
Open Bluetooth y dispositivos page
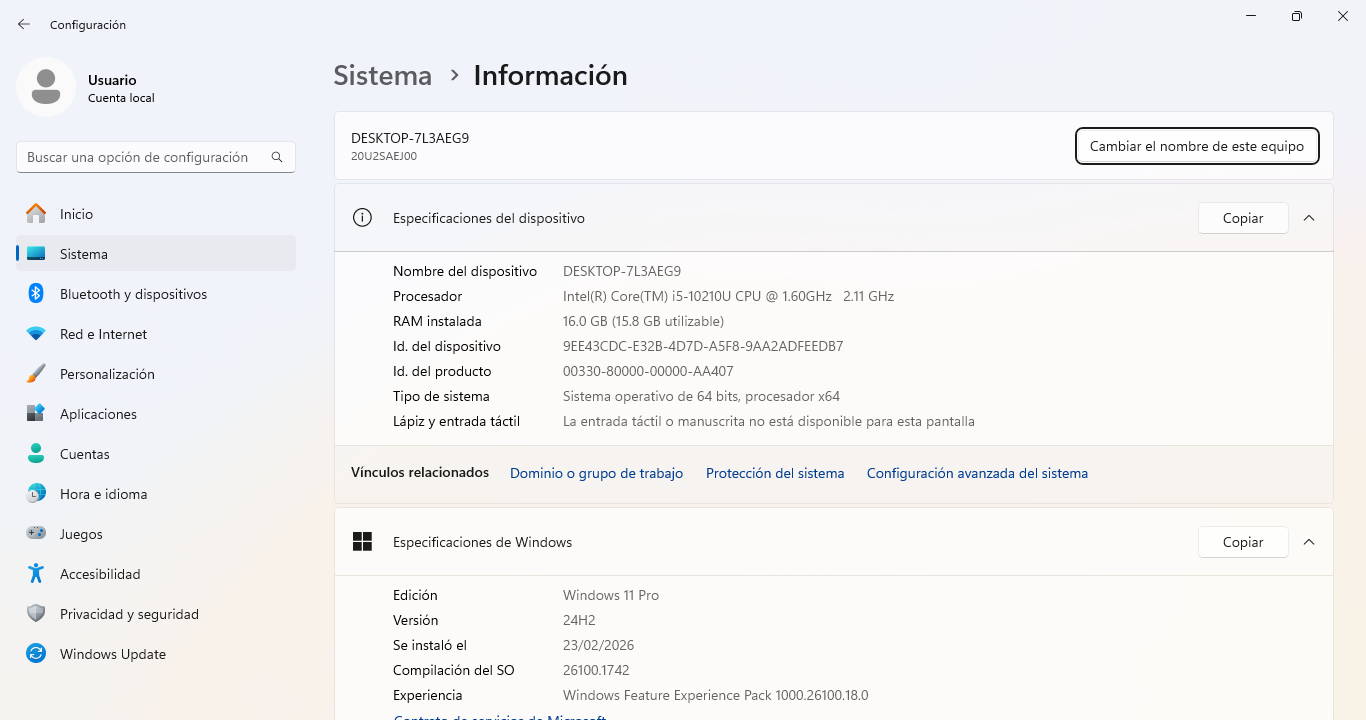(x=156, y=294)
